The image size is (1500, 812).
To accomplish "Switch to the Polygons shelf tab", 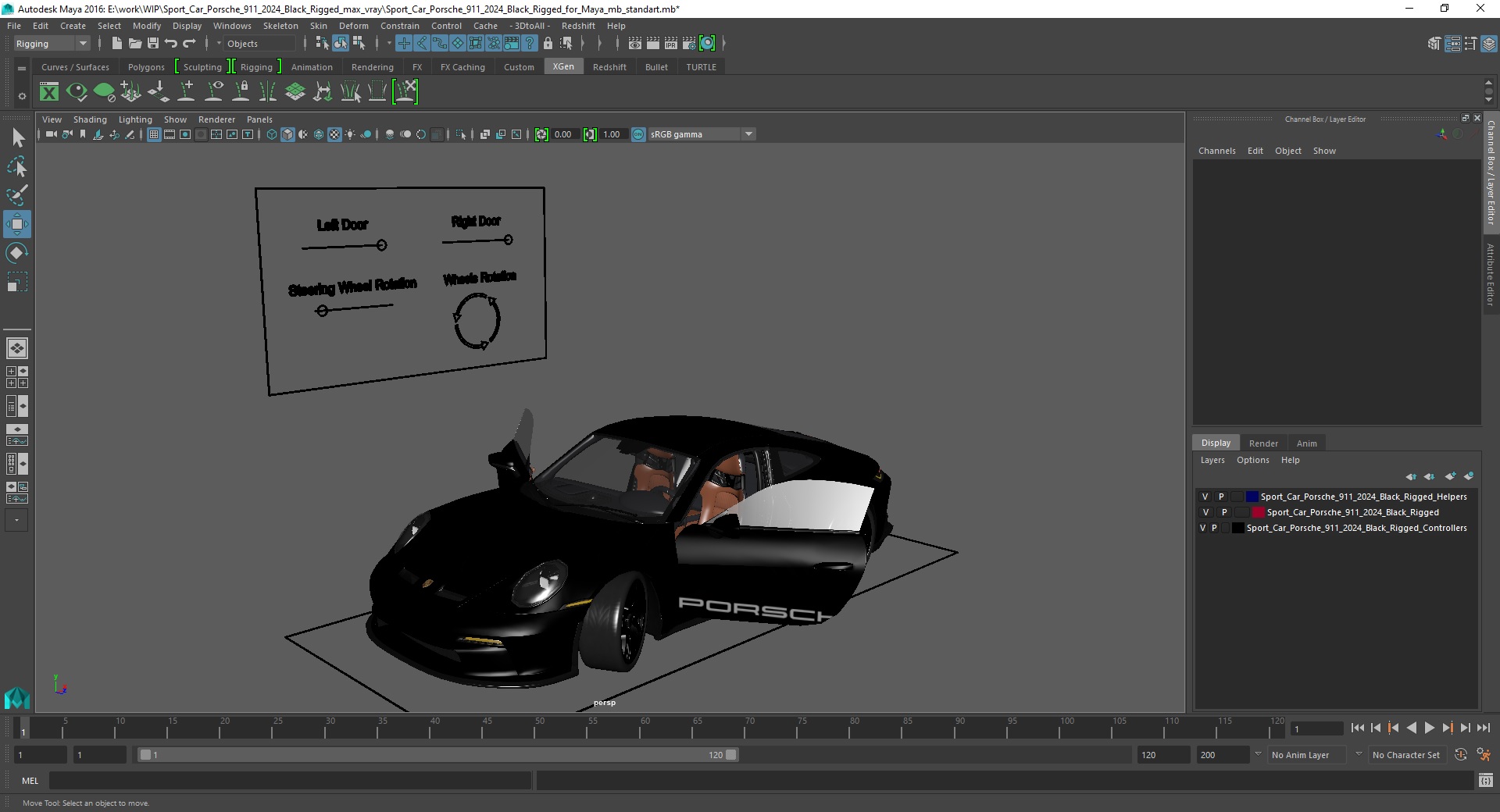I will 146,67.
